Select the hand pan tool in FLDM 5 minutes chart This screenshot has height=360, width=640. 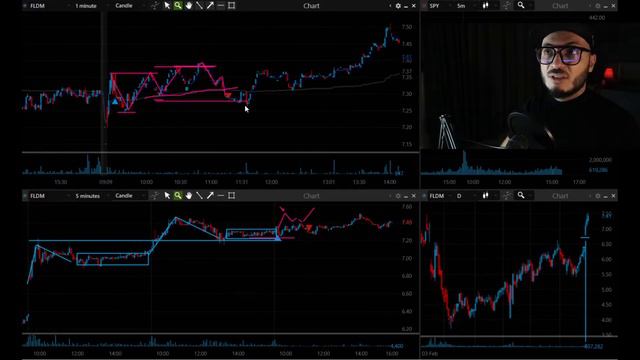coord(189,196)
